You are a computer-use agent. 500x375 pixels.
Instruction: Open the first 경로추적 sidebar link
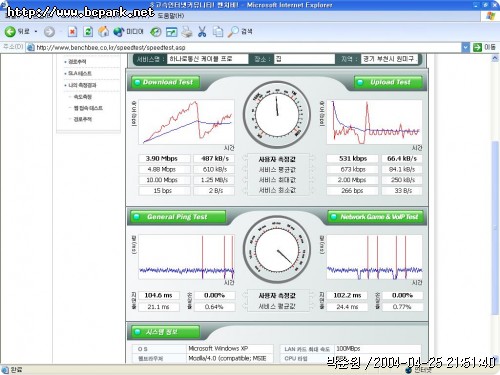(x=77, y=62)
